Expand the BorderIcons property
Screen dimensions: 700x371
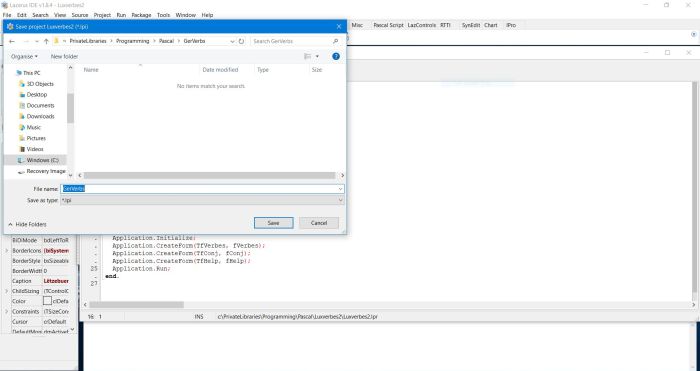point(7,251)
